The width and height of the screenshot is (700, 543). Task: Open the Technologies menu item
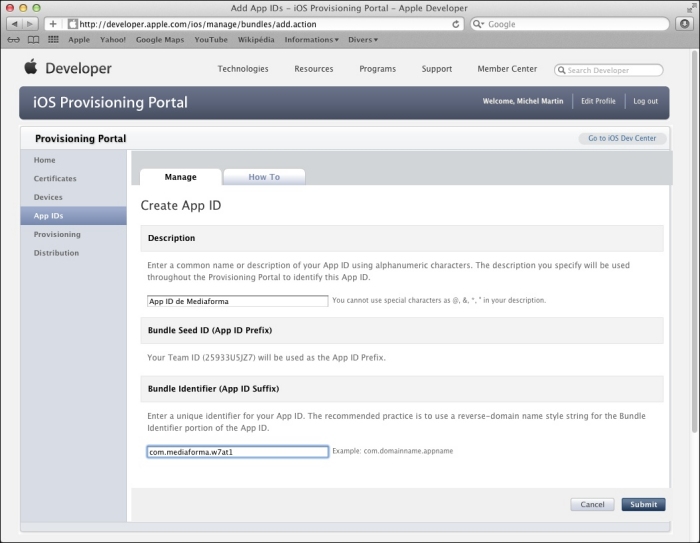tap(243, 69)
